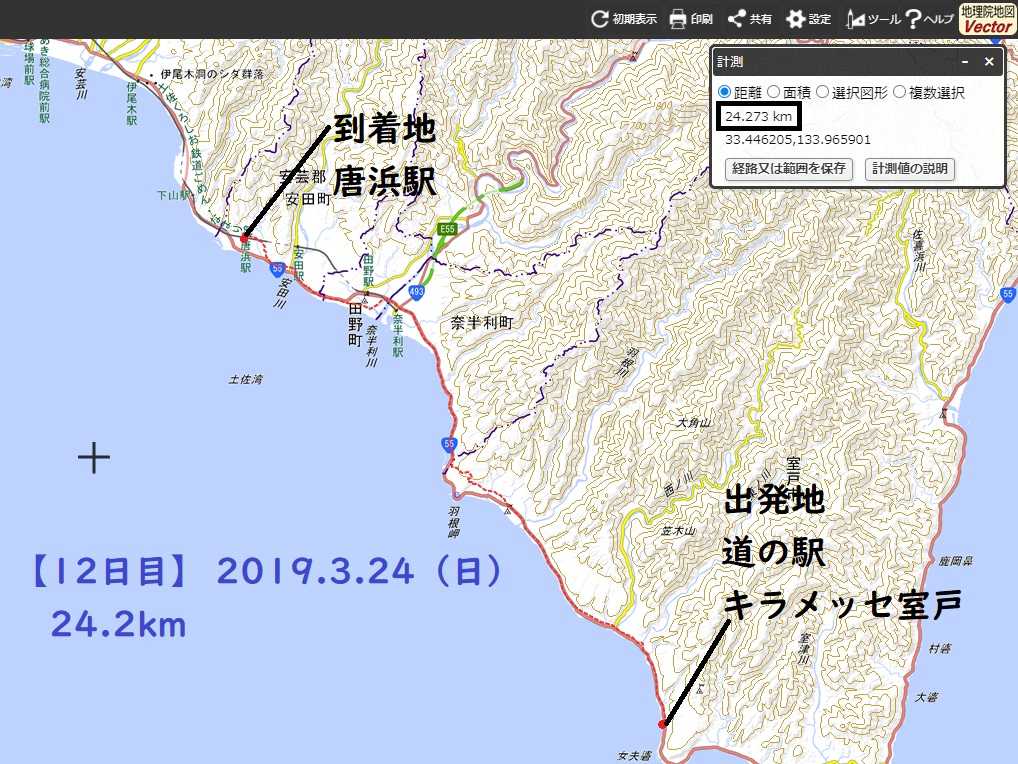1018x764 pixels.
Task: Open the 印刷 print tool
Action: click(x=678, y=19)
